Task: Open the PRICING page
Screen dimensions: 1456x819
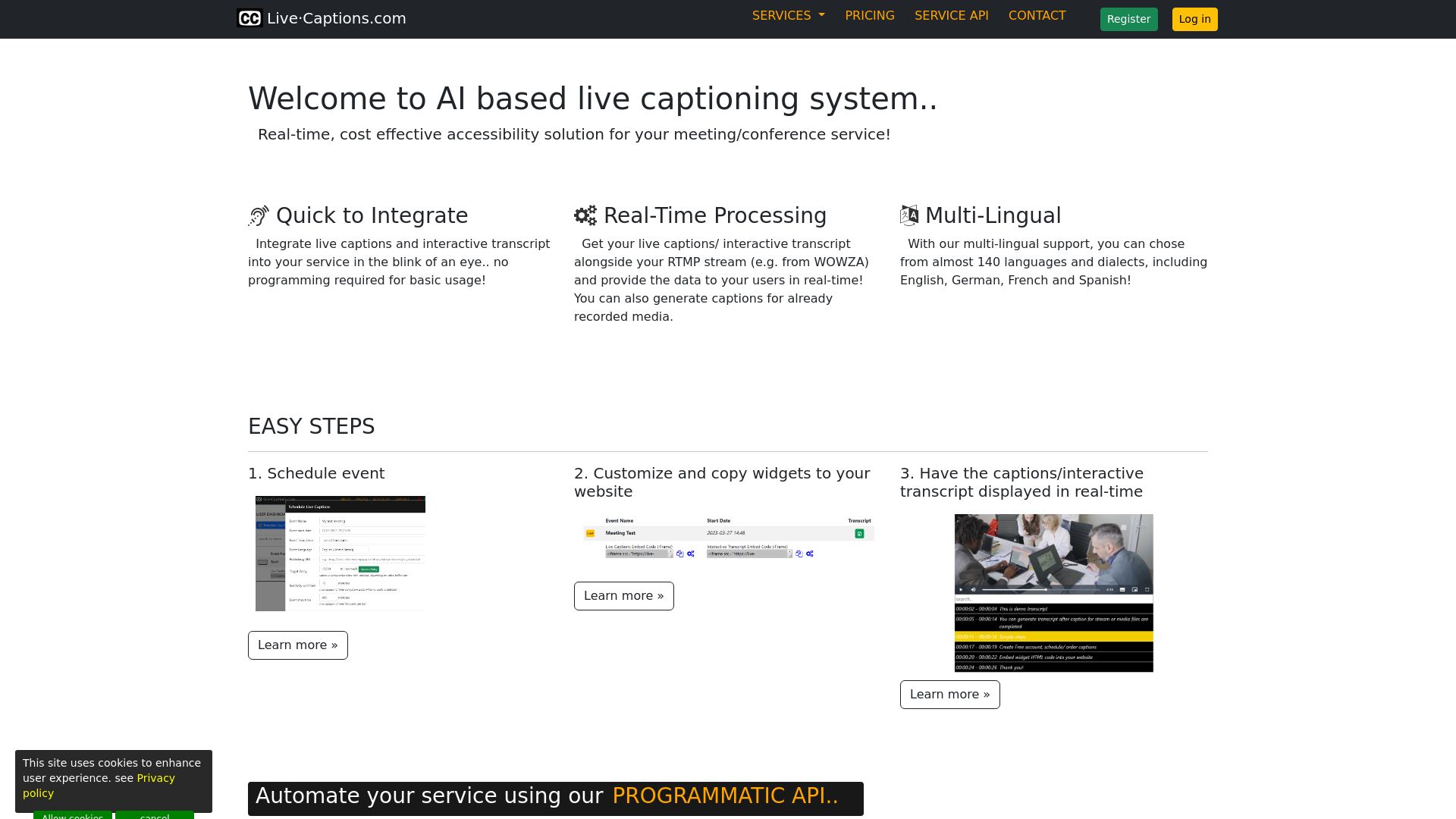Action: click(870, 15)
